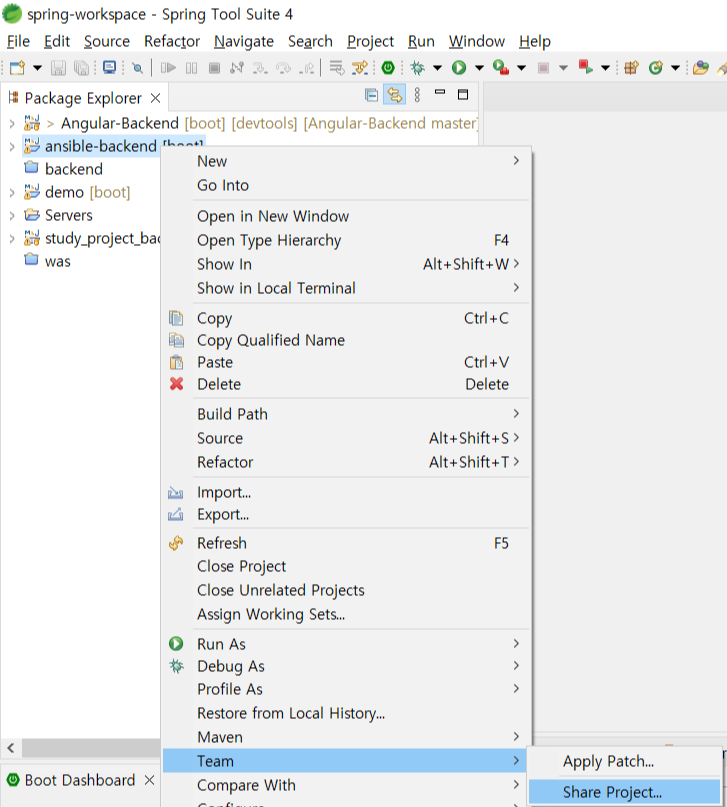Click the Save All toolbar icon

(x=81, y=67)
